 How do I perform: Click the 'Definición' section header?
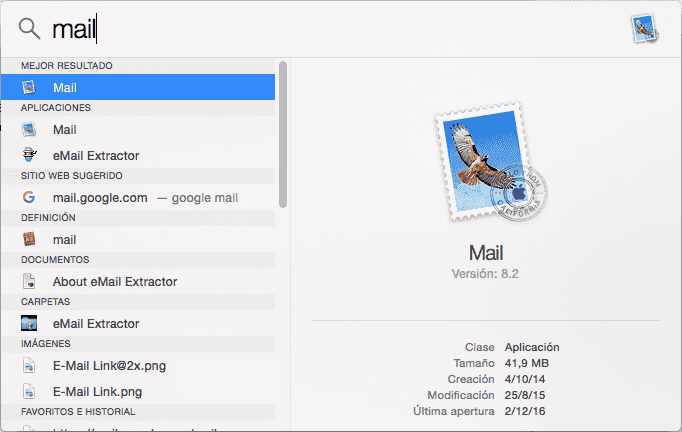pos(48,218)
